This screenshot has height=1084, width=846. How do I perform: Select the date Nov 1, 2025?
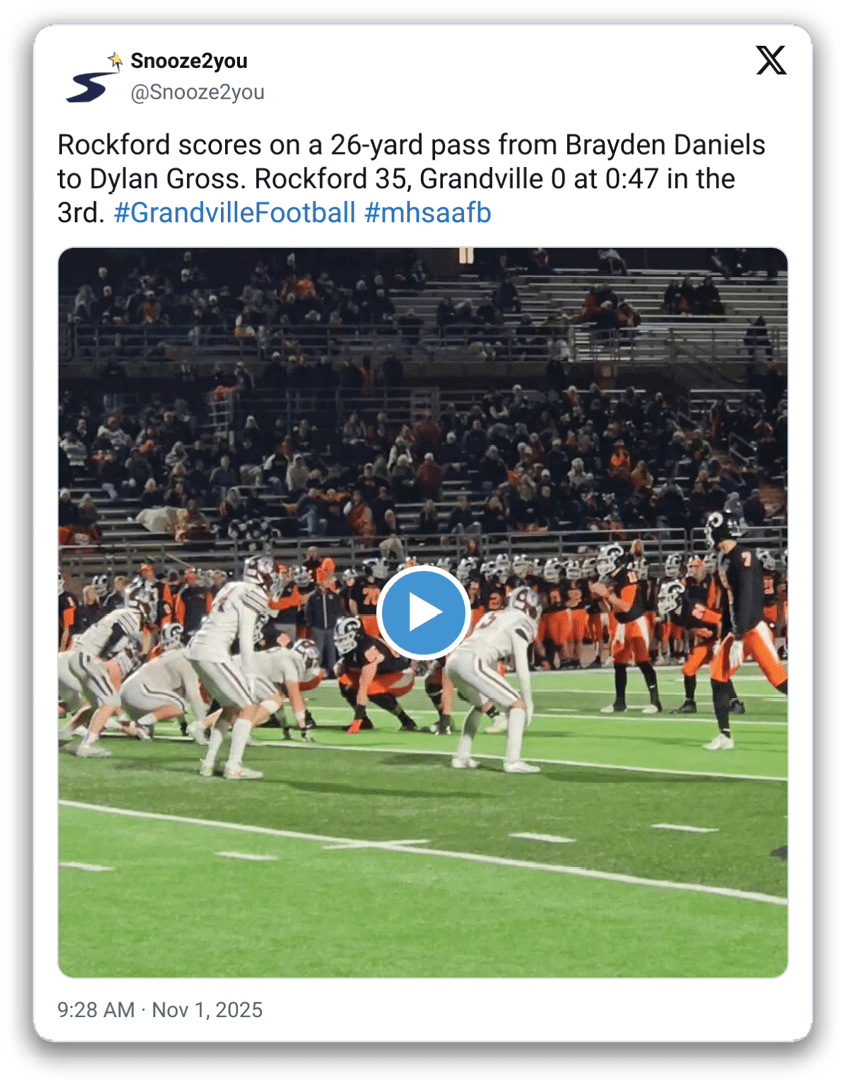(x=207, y=1010)
